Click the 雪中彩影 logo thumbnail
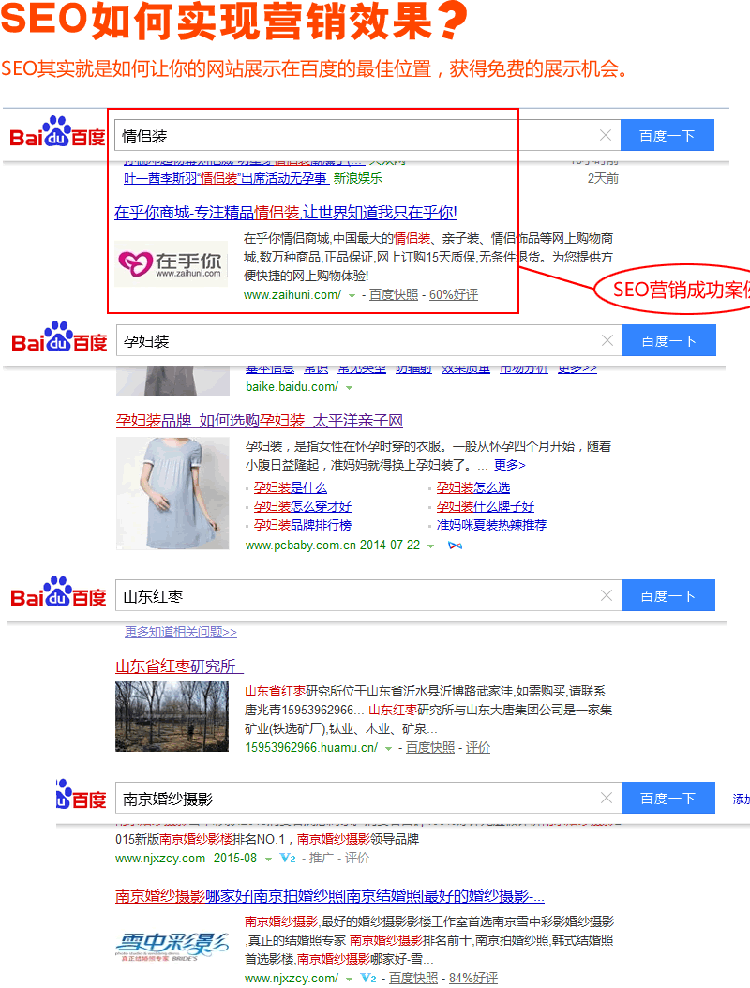 tap(172, 947)
